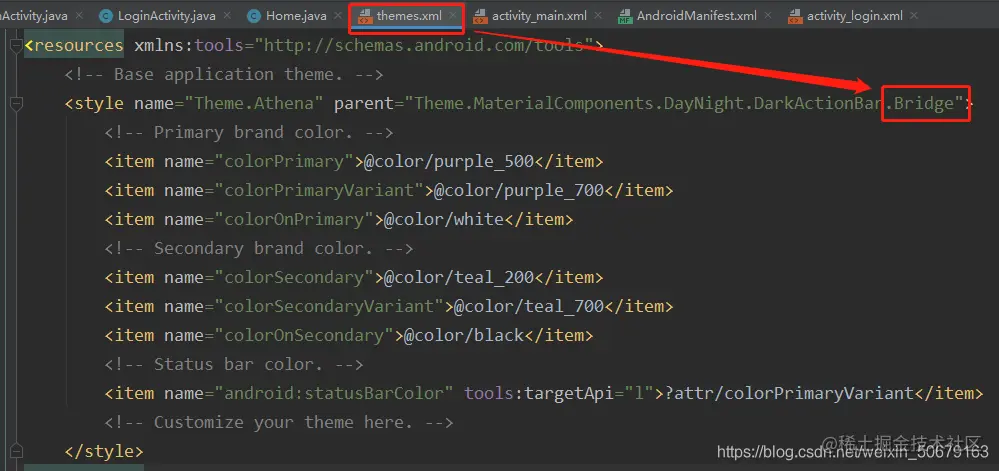
Task: Click the @color/black value
Action: pyautogui.click(x=464, y=335)
